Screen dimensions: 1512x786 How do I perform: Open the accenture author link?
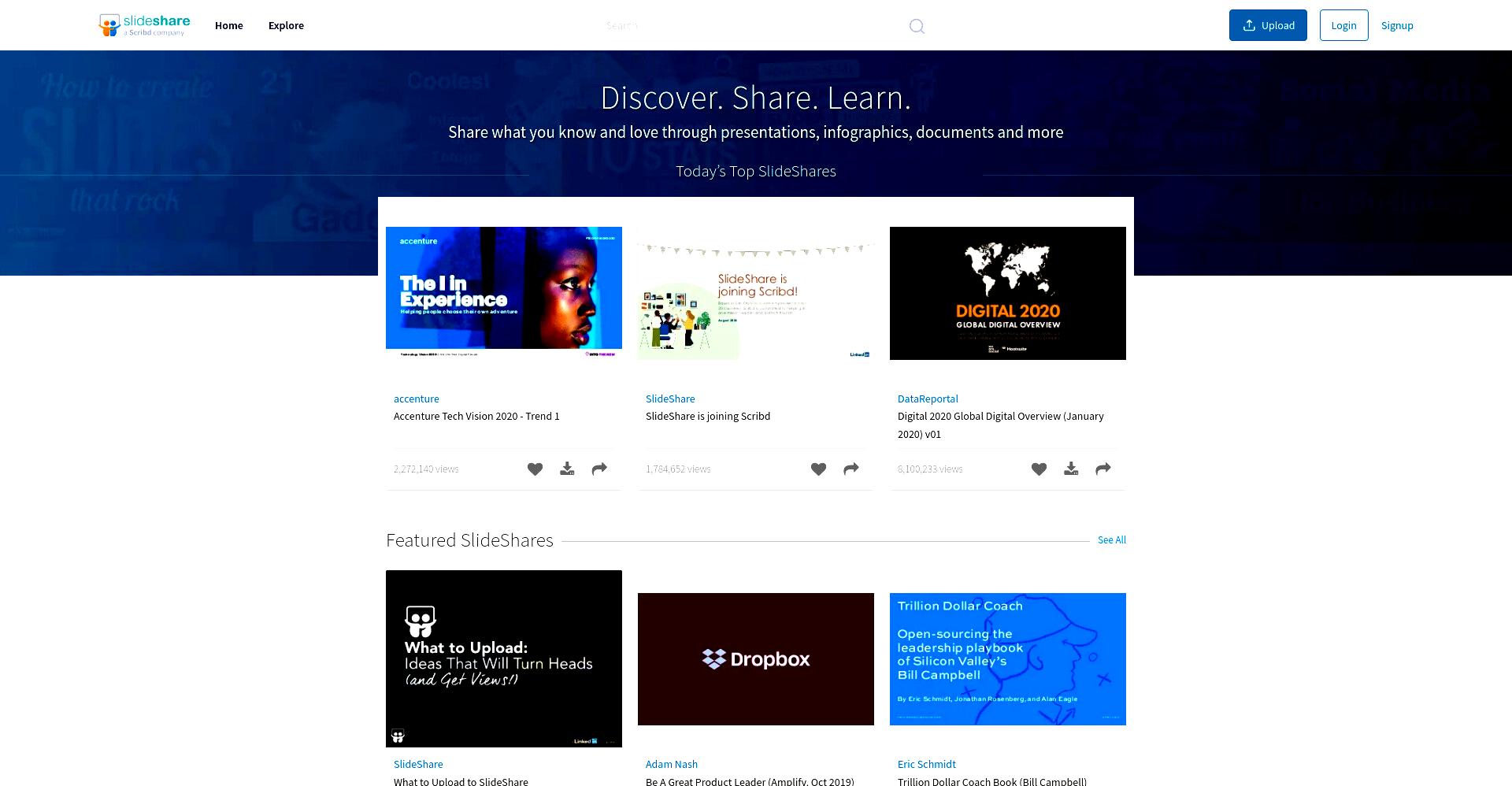(417, 399)
